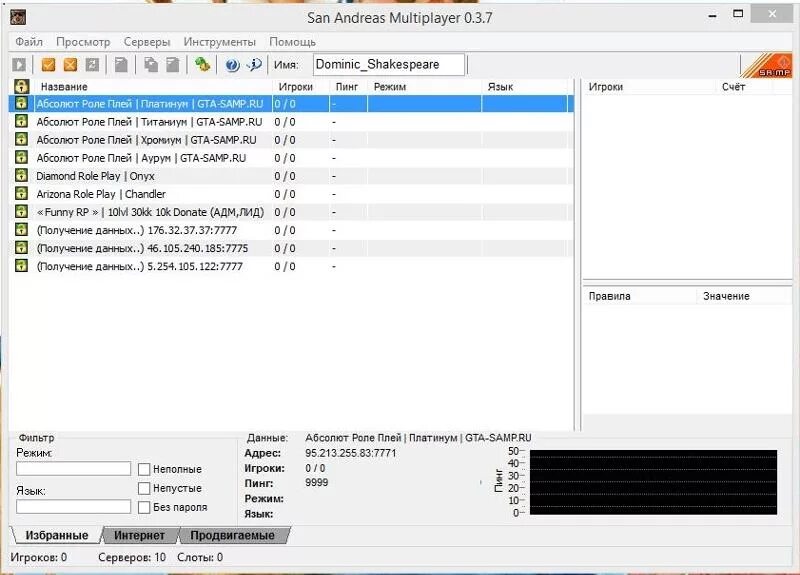Click lock icon of Титаниум server row

click(21, 121)
